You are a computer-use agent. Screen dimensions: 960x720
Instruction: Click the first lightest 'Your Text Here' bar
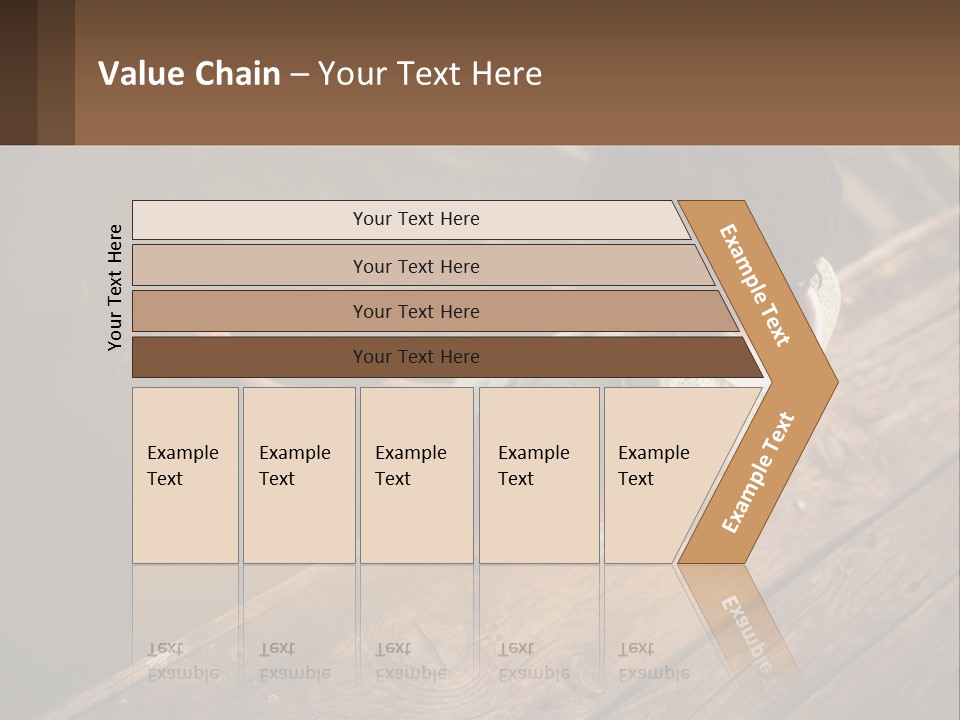point(410,219)
